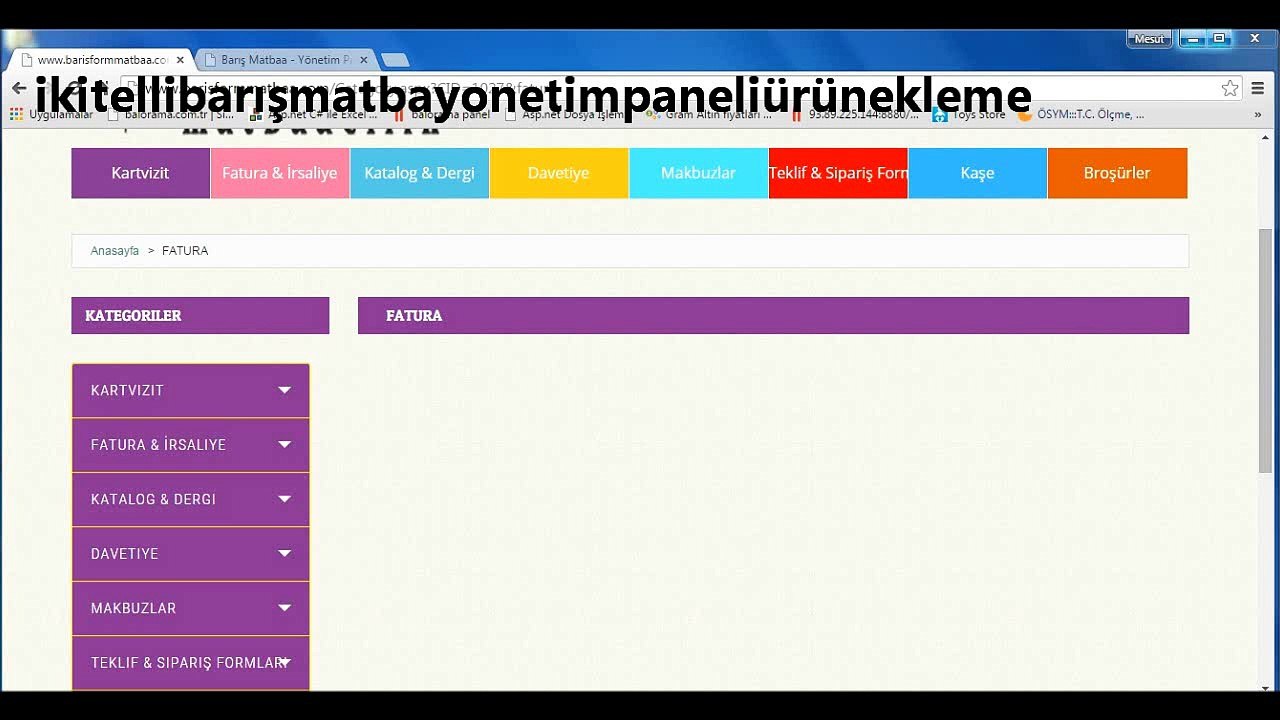
Task: Select KARTVIZIT category text
Action: coord(127,390)
